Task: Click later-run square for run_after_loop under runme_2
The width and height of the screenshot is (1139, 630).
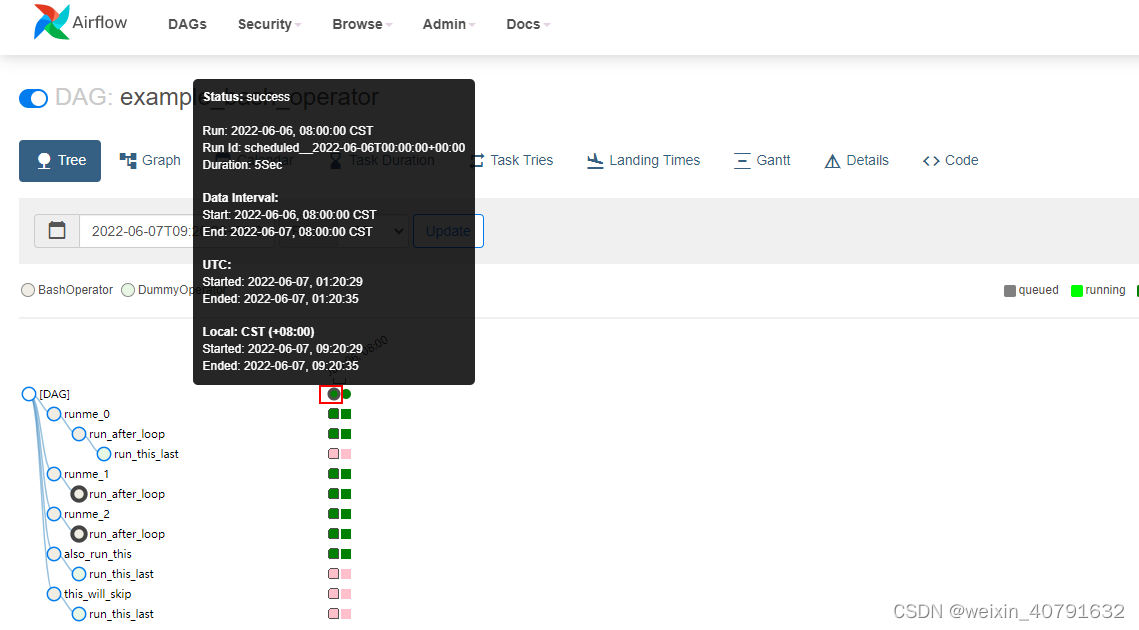Action: 346,534
